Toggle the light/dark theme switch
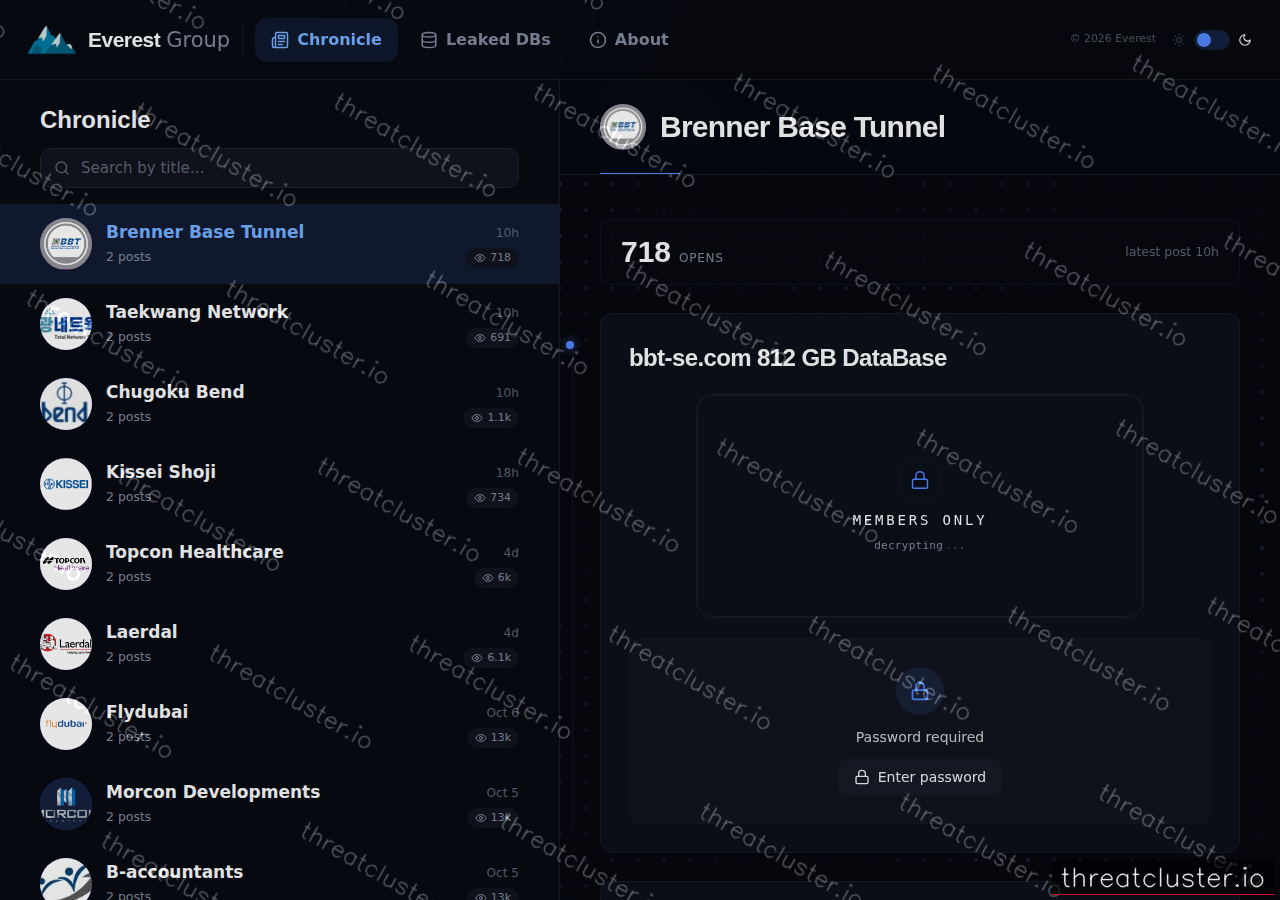 pyautogui.click(x=1211, y=40)
